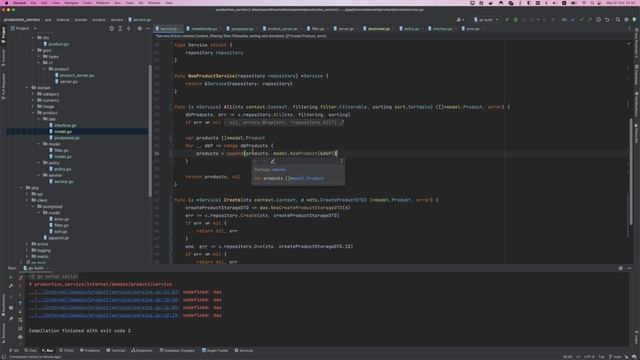
Task: Collapse the product folder under domain
Action: point(33,113)
